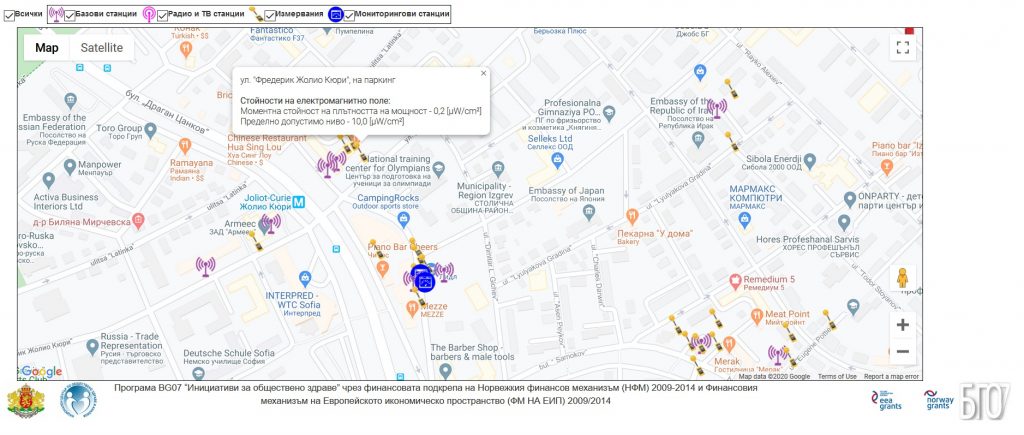Screen dimensions: 1024x435
Task: Click the Joliot-Curie metro station icon
Action: point(298,202)
